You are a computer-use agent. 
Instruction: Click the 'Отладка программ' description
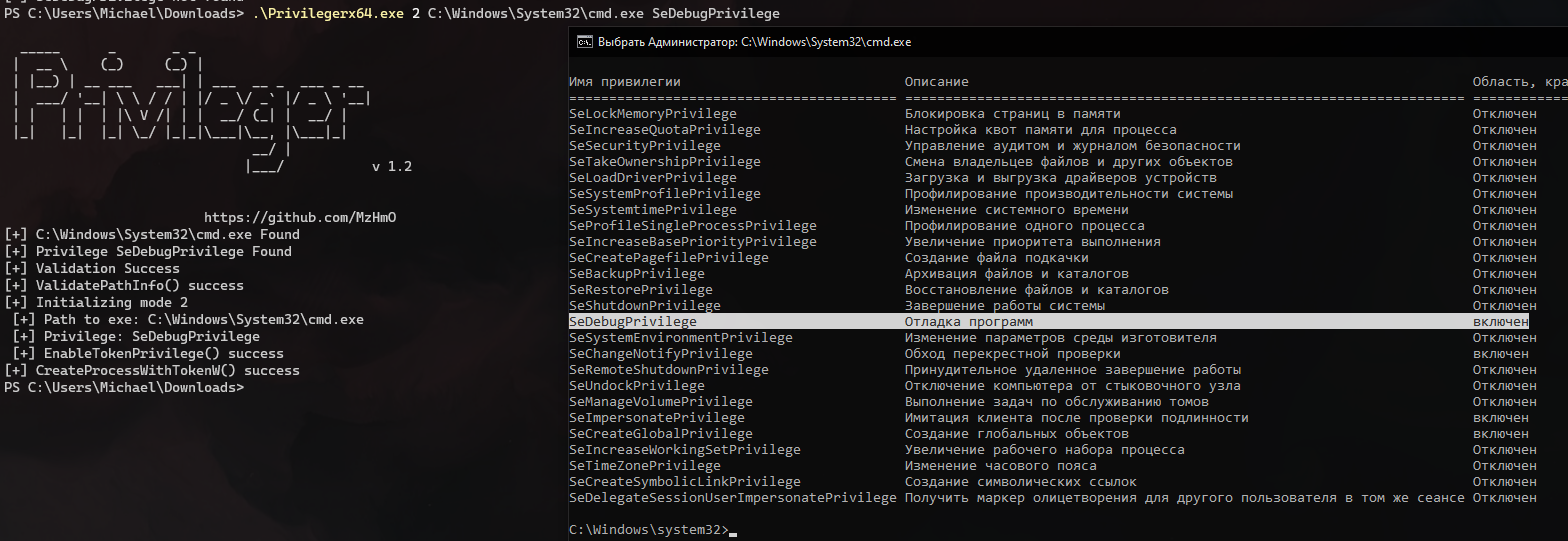[x=969, y=322]
